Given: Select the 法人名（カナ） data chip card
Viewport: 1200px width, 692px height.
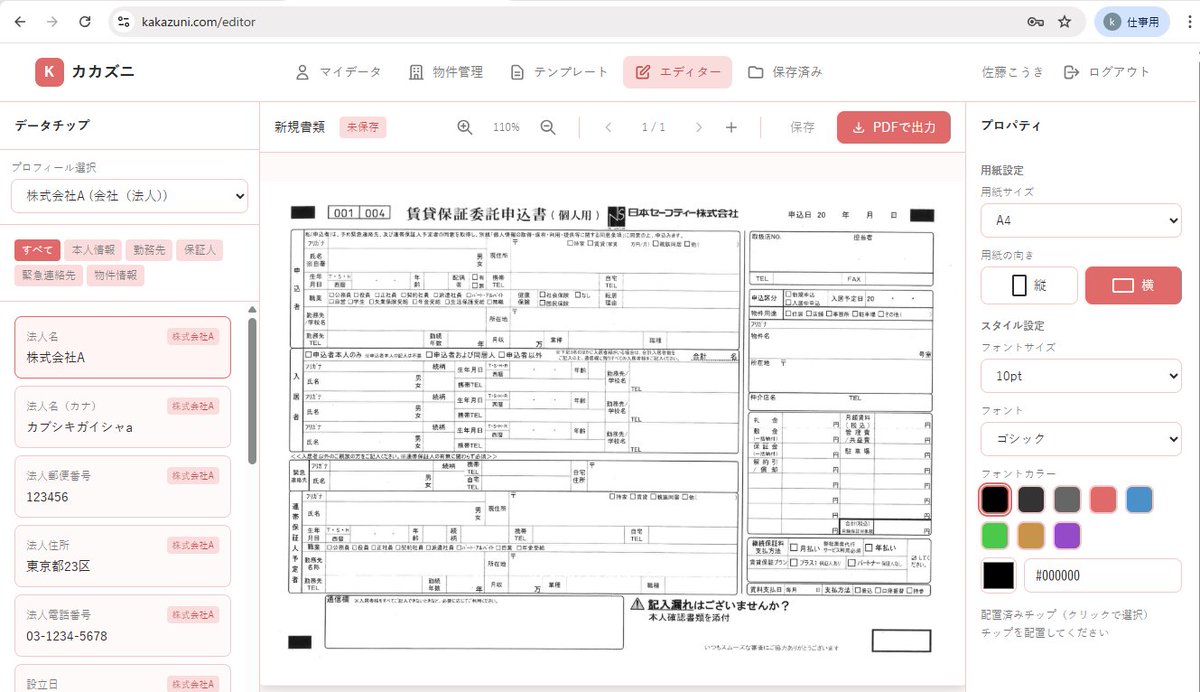Looking at the screenshot, I should [x=122, y=417].
